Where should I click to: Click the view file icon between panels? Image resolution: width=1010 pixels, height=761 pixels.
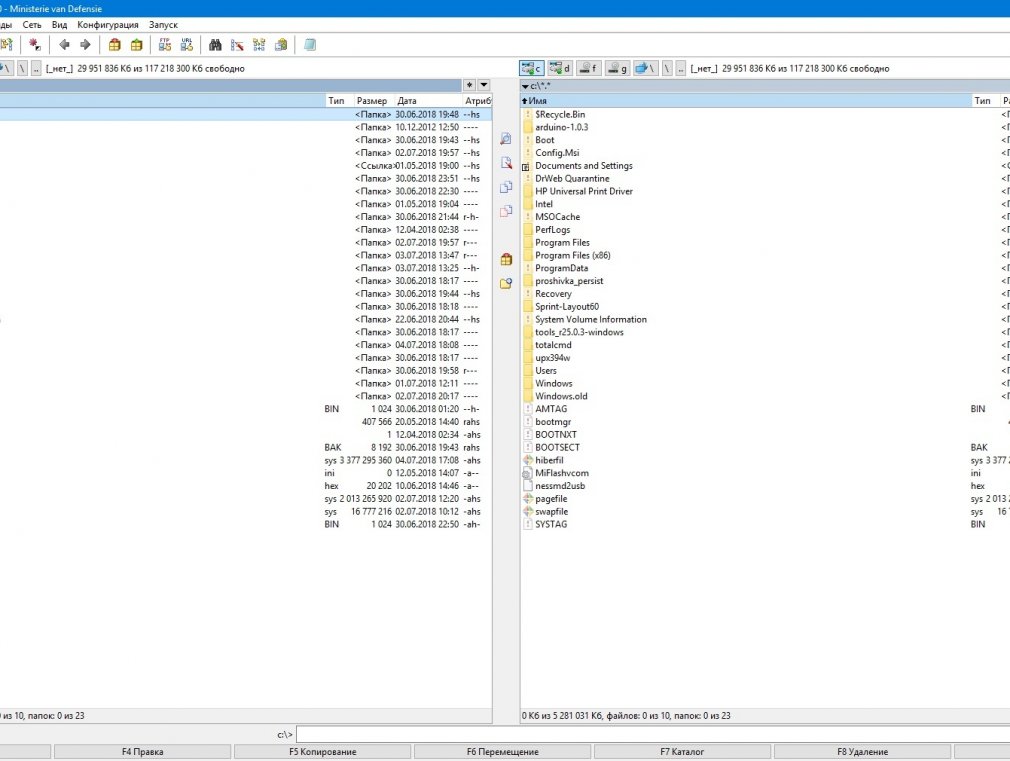pyautogui.click(x=506, y=139)
